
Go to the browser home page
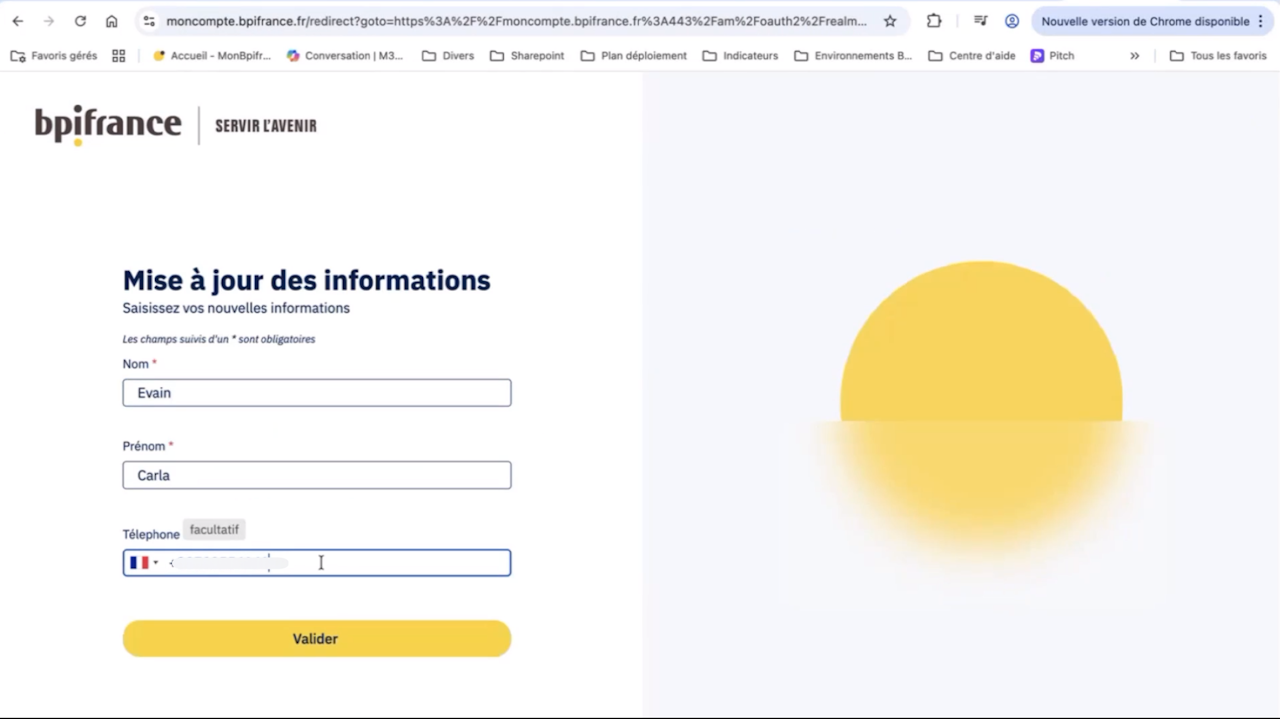click(111, 21)
